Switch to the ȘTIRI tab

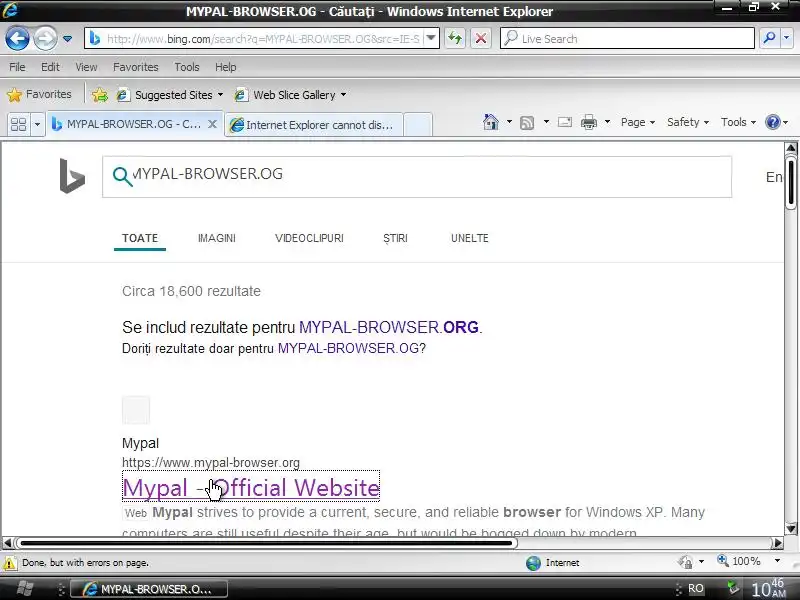coord(395,238)
